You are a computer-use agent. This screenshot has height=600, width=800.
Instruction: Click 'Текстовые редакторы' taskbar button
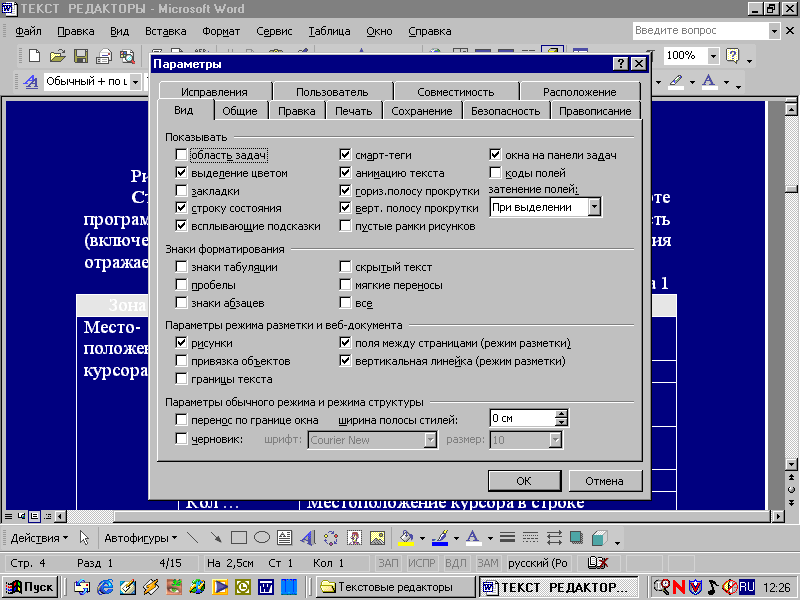click(394, 587)
